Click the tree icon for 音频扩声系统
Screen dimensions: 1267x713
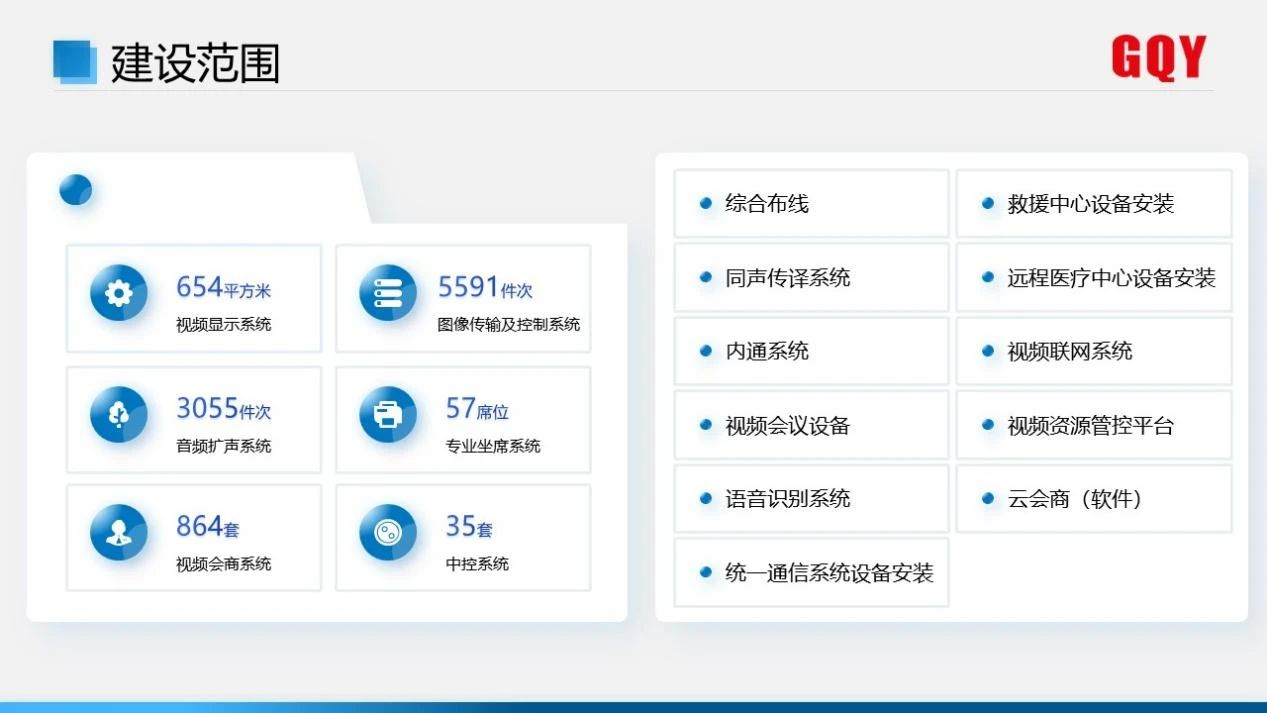tap(119, 414)
